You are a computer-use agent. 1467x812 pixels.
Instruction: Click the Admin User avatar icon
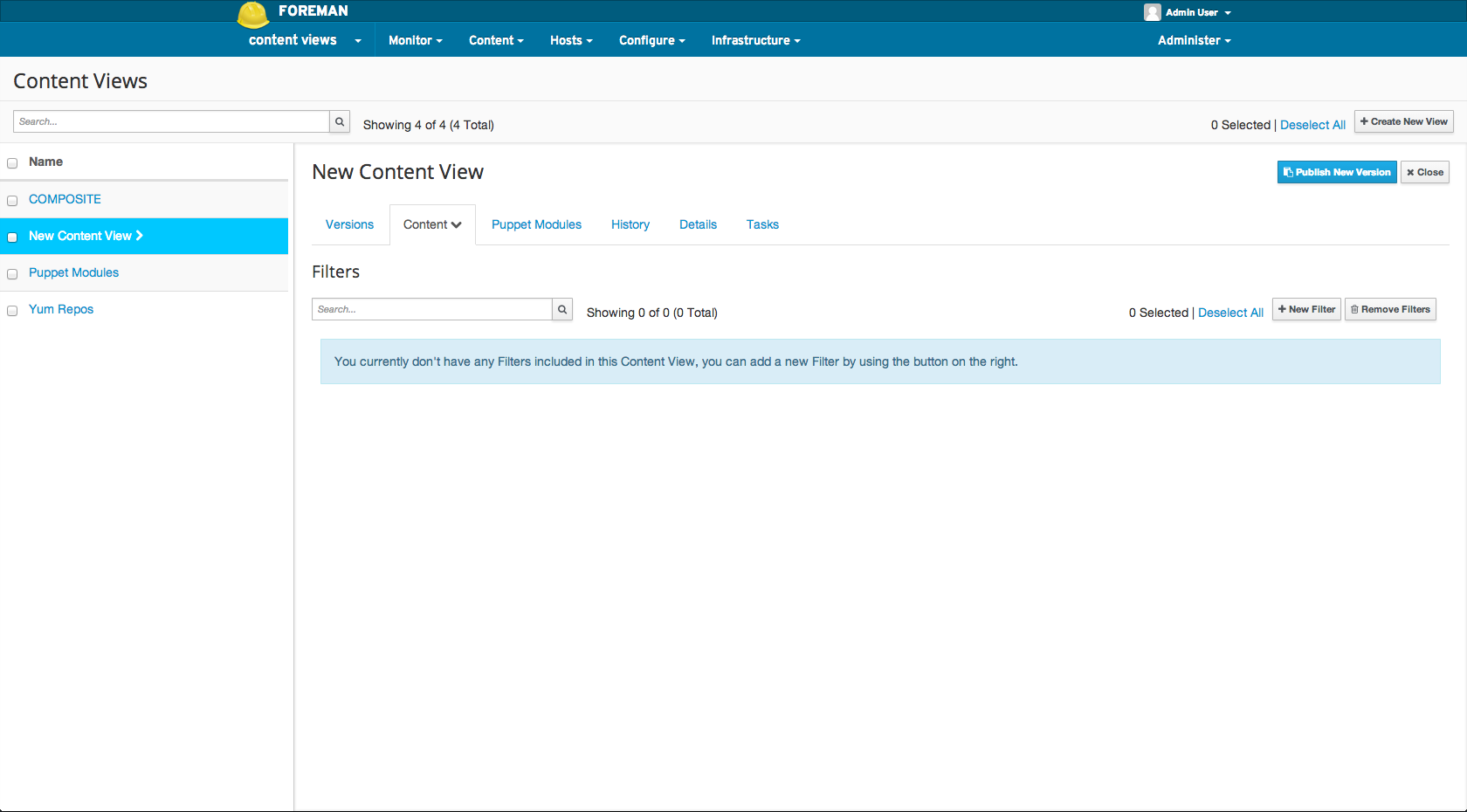click(x=1153, y=12)
